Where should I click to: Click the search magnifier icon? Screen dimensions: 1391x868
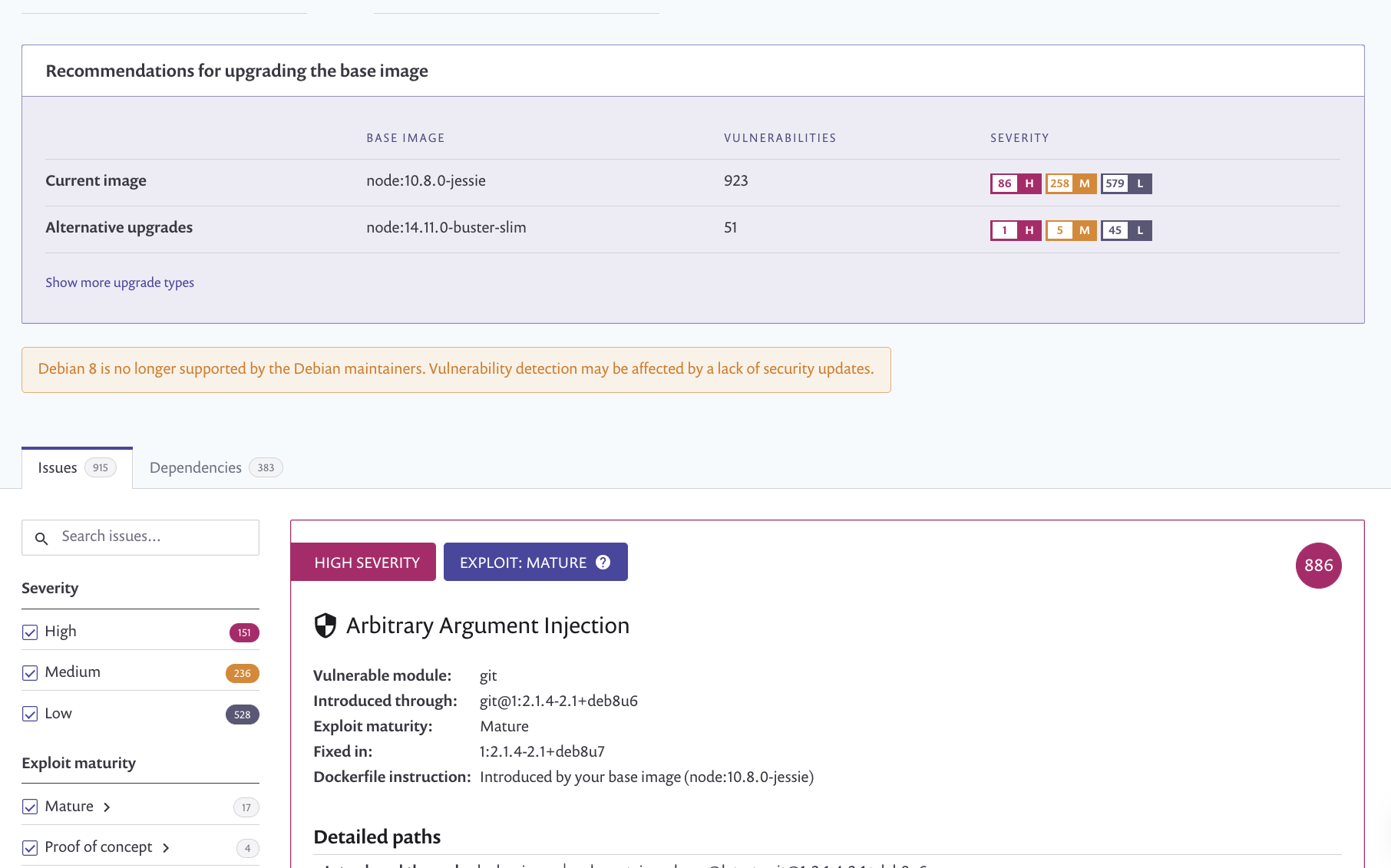tap(41, 539)
